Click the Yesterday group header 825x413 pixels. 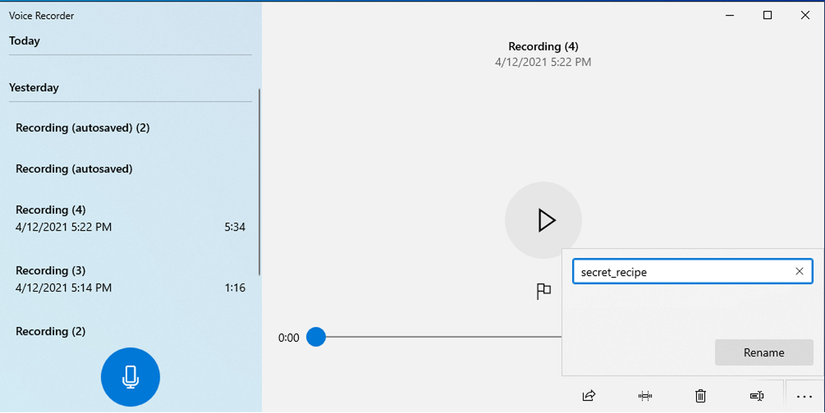coord(34,87)
